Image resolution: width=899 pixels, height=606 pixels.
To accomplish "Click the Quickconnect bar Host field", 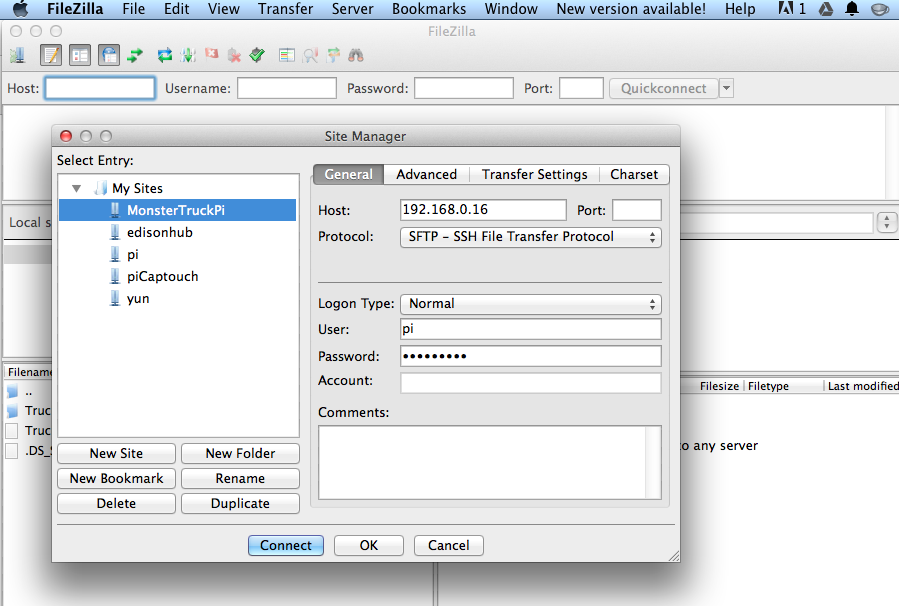I will pos(100,88).
